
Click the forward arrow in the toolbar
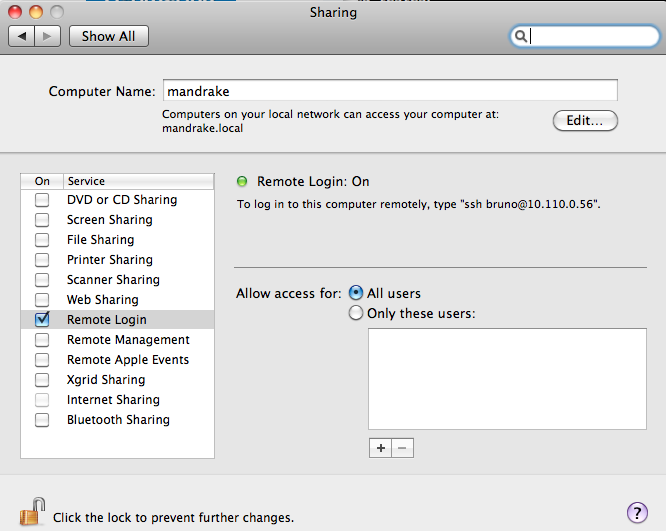[47, 36]
